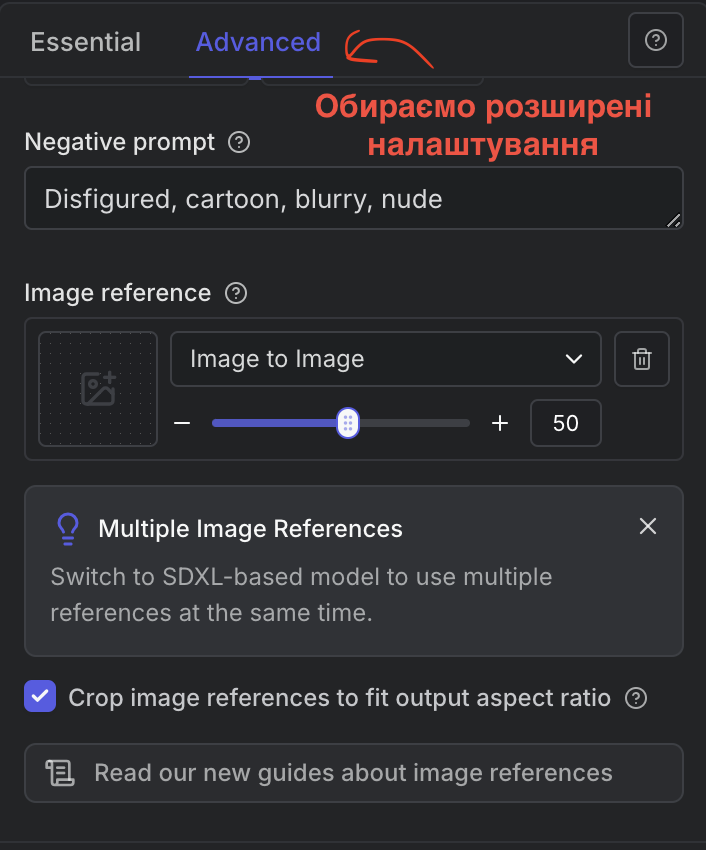Open Read our new guides about image references
Viewport: 706px width, 850px height.
point(353,773)
